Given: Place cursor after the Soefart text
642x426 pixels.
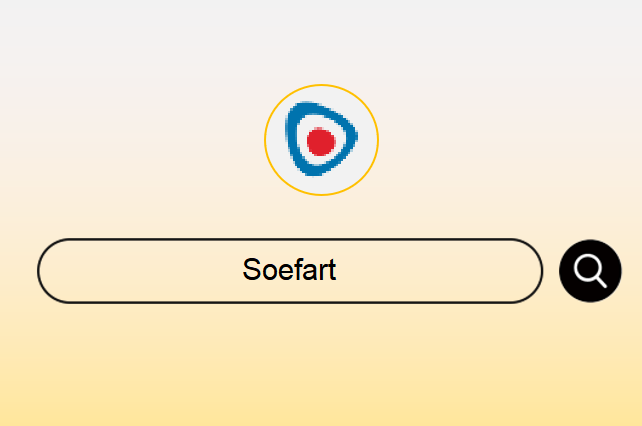Looking at the screenshot, I should point(337,270).
